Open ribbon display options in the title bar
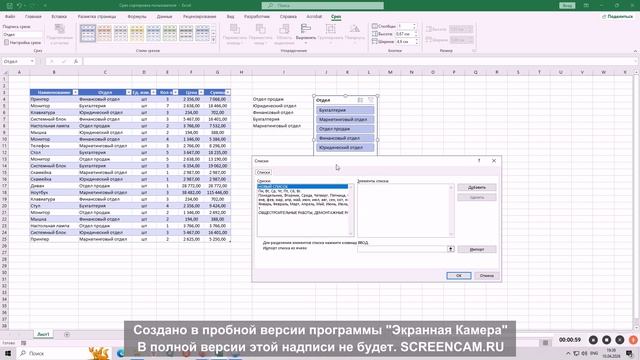This screenshot has width=640, height=360. point(586,6)
